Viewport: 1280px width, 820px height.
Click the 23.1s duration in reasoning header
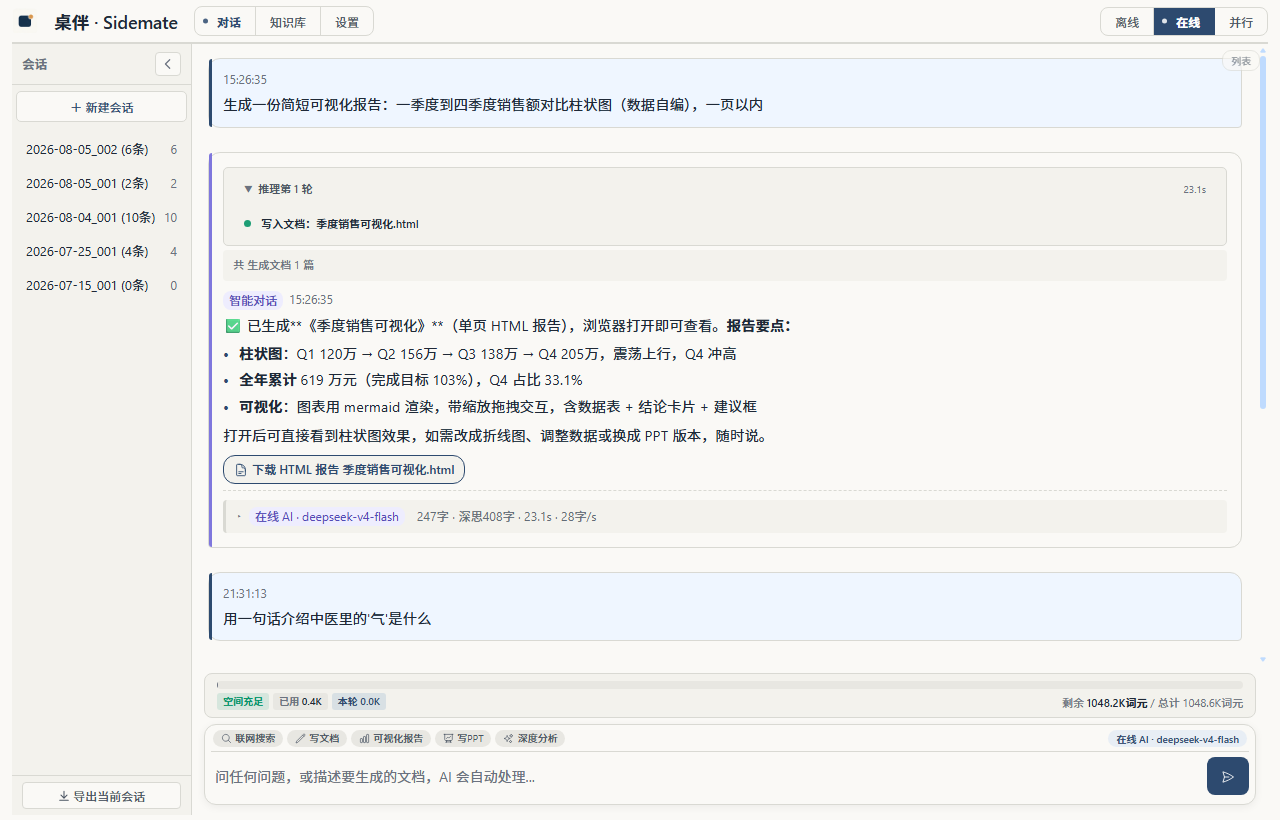pyautogui.click(x=1194, y=189)
